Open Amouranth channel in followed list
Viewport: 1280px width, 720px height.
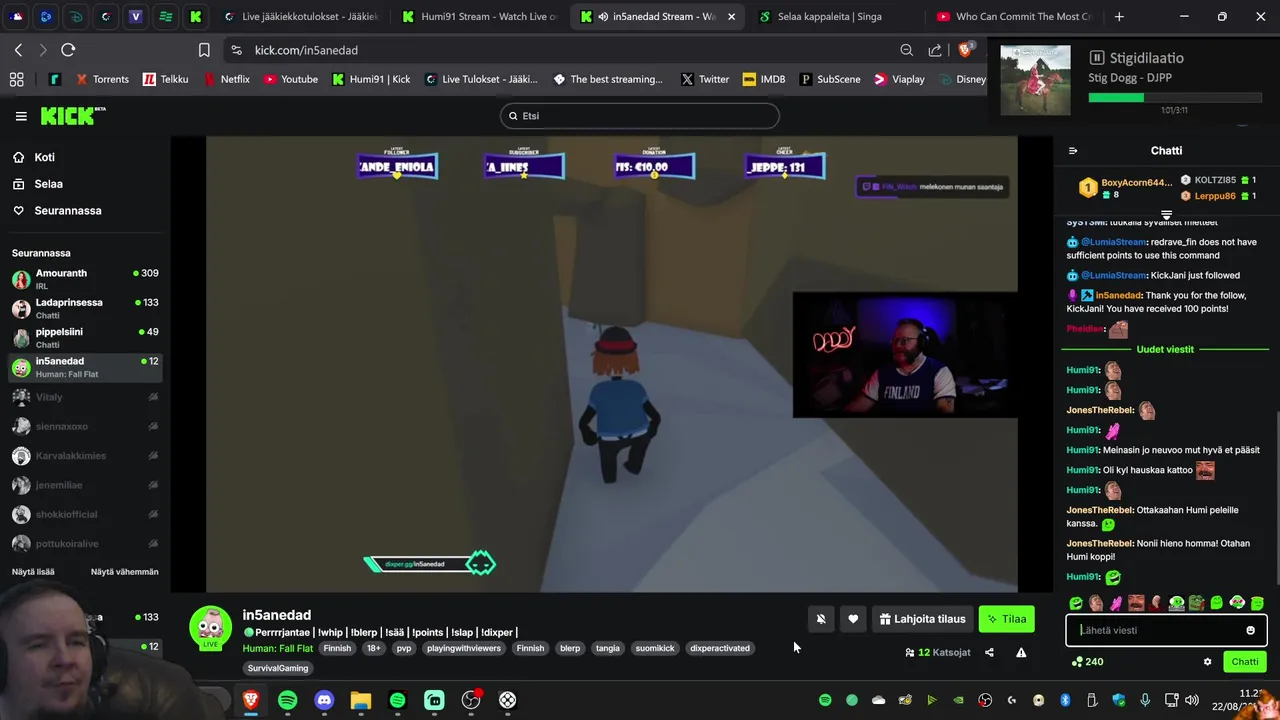coord(85,279)
